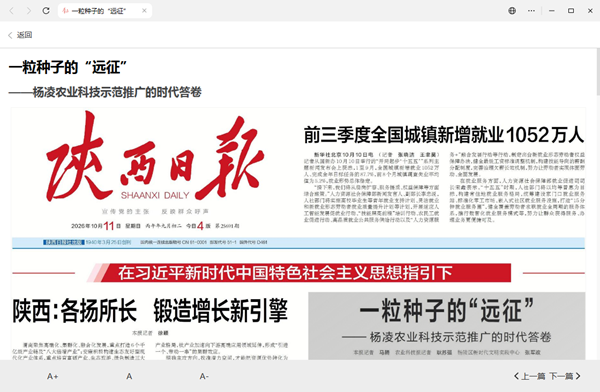Open the three-dot more options menu

click(x=532, y=11)
